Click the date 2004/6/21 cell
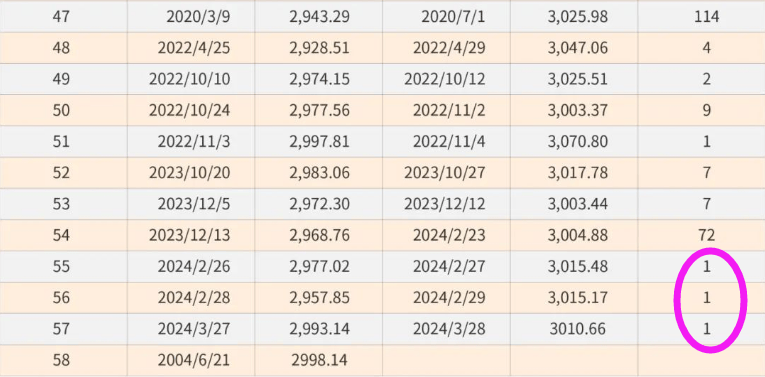The width and height of the screenshot is (765, 377). [x=191, y=360]
